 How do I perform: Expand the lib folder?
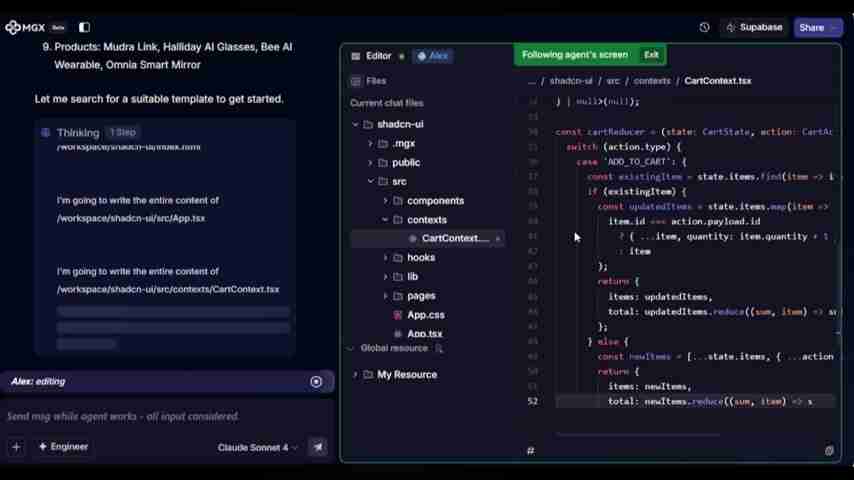click(x=386, y=277)
